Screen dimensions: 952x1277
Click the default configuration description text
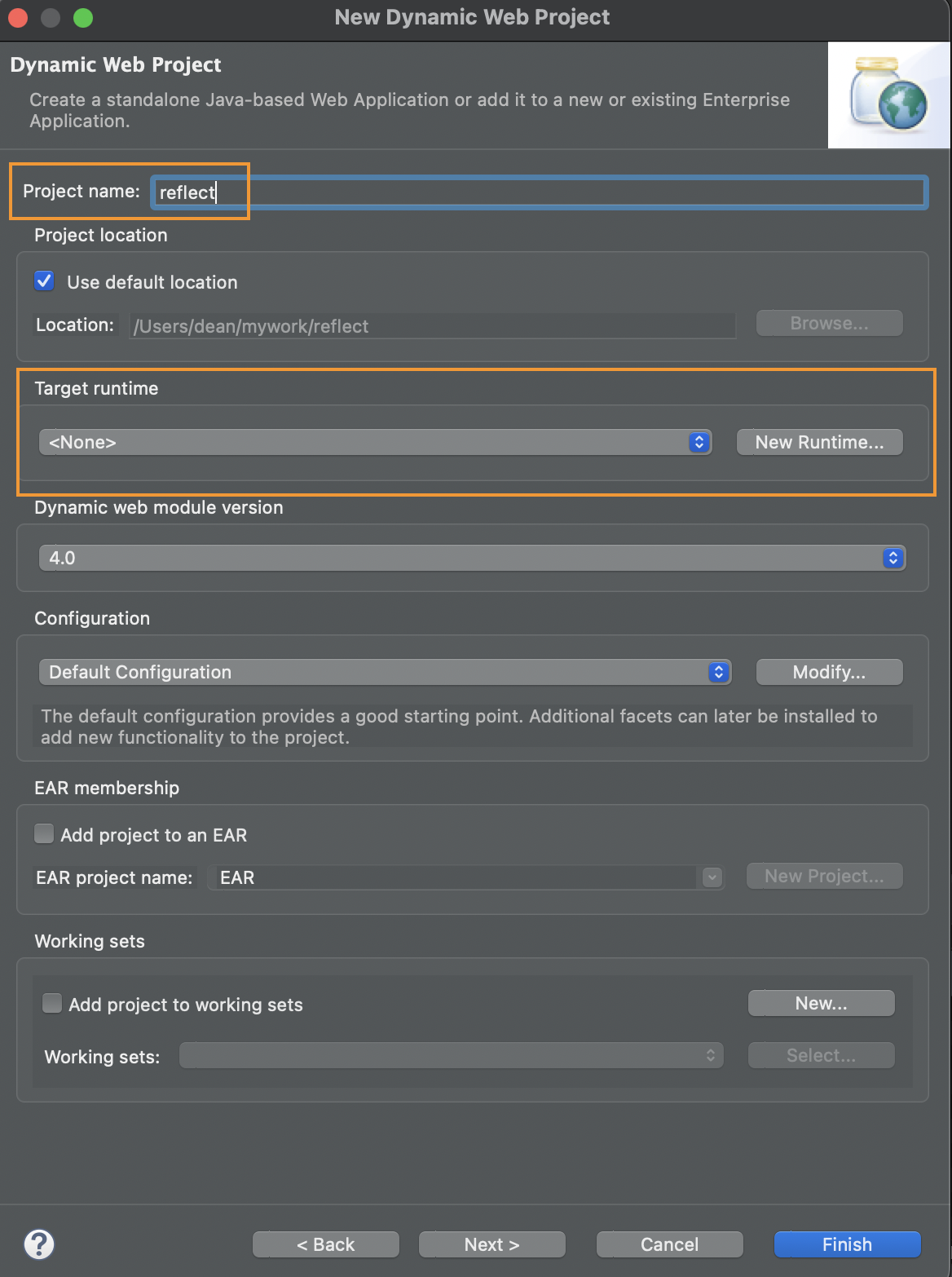[x=459, y=727]
